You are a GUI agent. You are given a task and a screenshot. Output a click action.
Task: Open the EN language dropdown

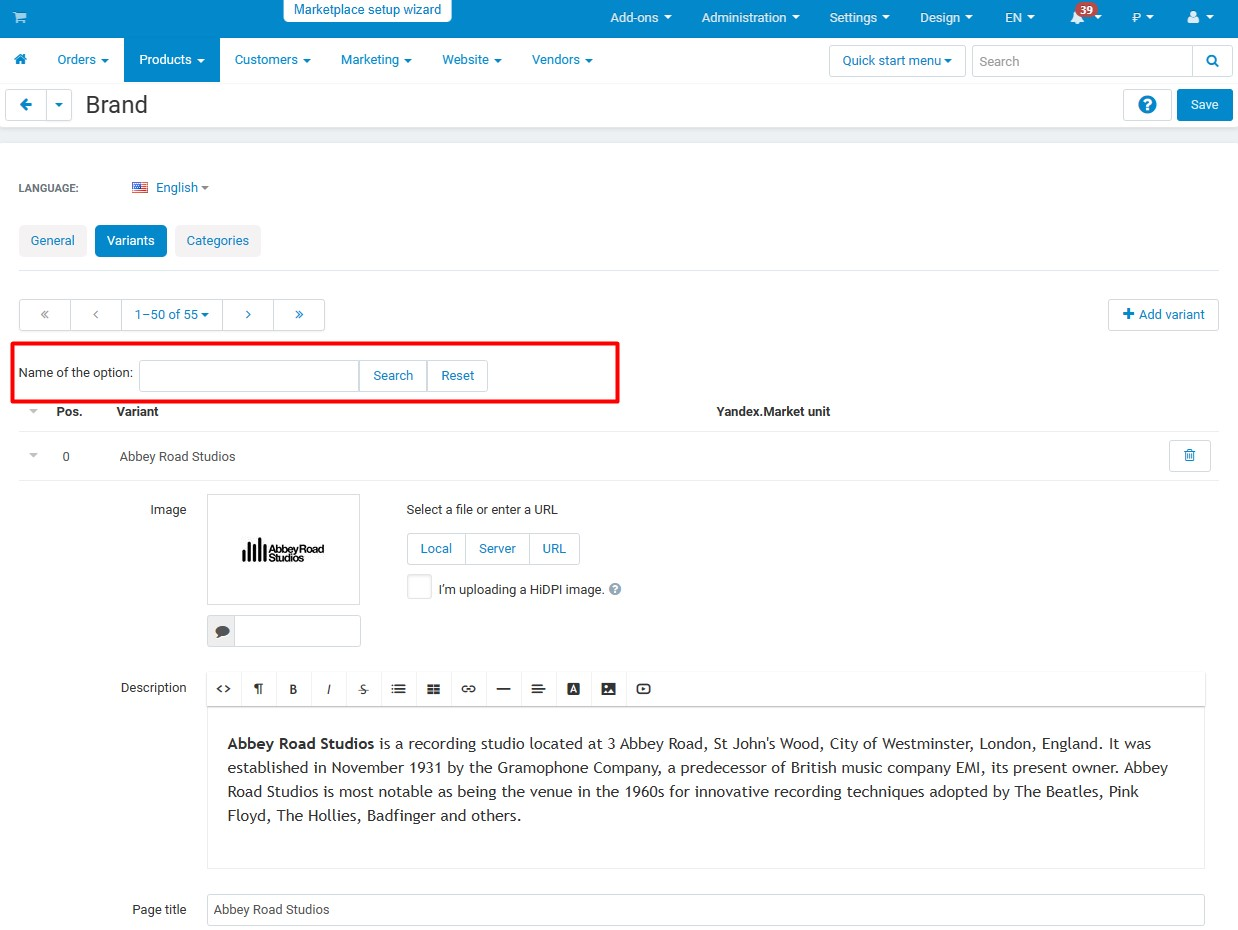[x=1019, y=18]
